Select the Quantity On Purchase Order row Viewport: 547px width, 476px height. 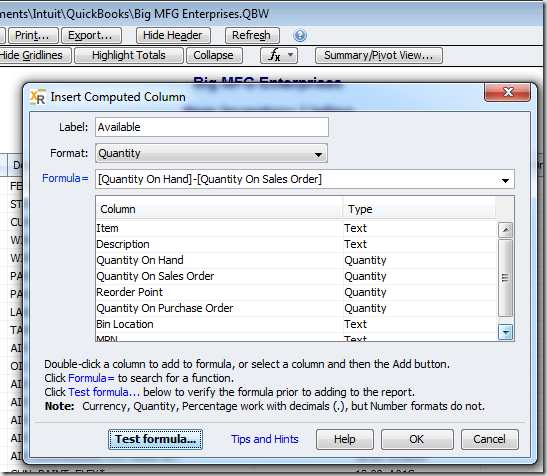(296, 308)
